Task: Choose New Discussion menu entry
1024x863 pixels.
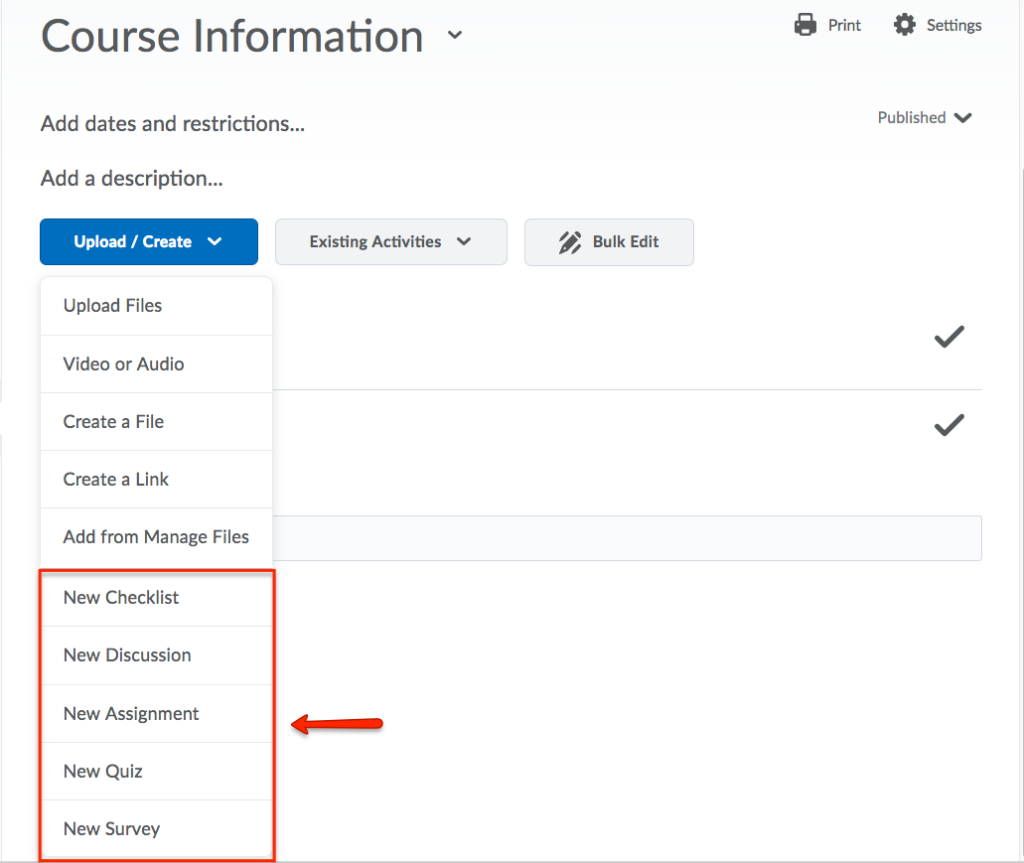Action: 127,656
